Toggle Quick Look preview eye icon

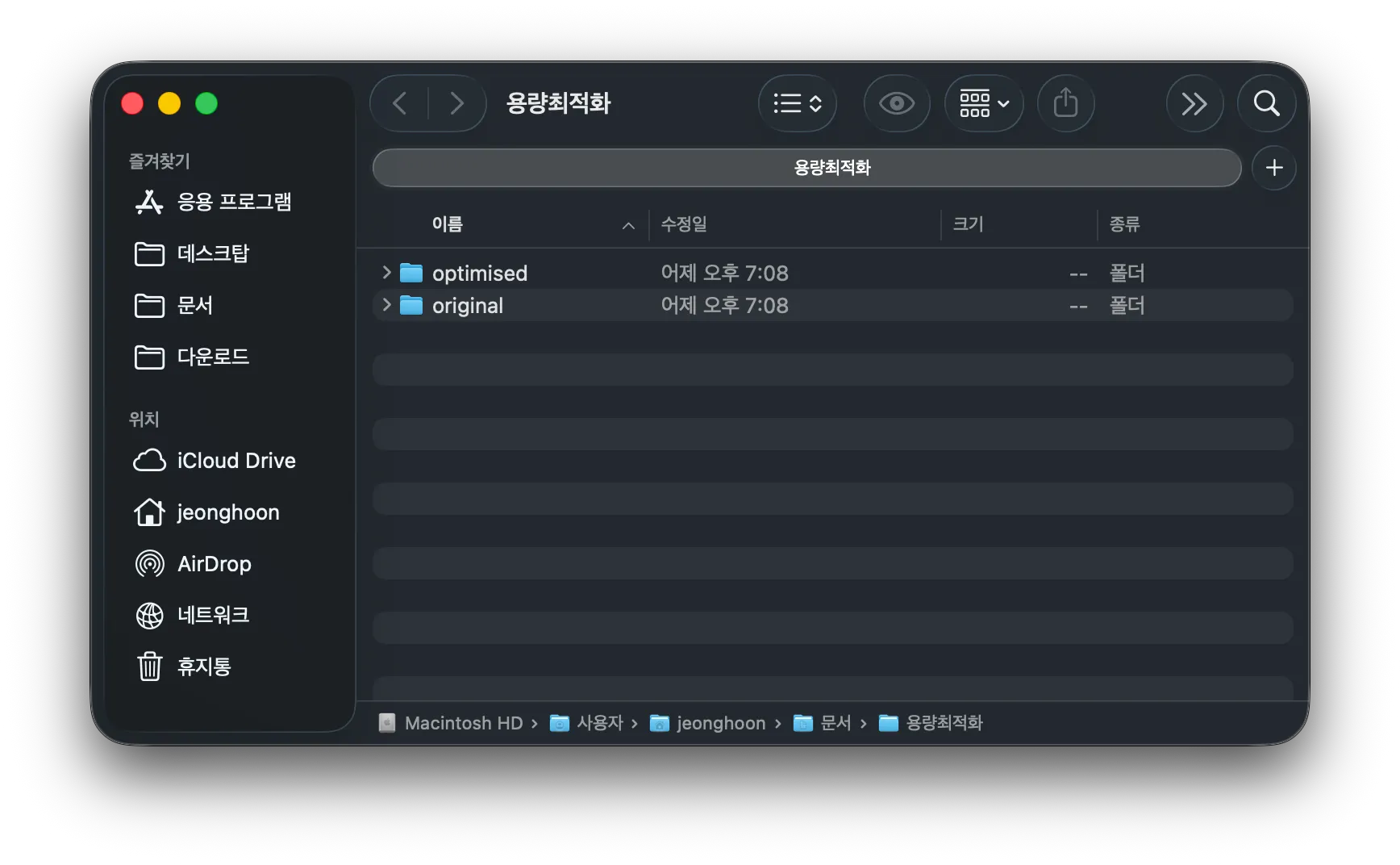pos(897,103)
